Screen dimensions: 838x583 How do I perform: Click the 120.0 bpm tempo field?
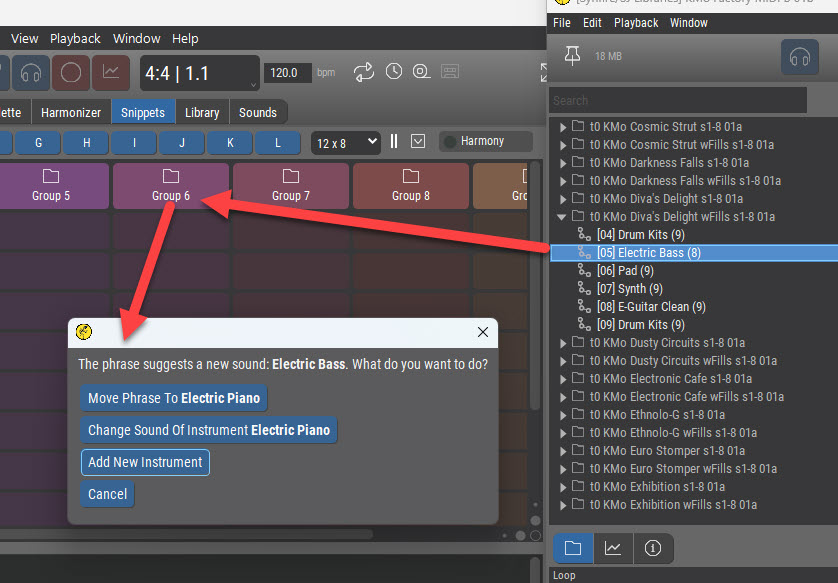pyautogui.click(x=287, y=73)
